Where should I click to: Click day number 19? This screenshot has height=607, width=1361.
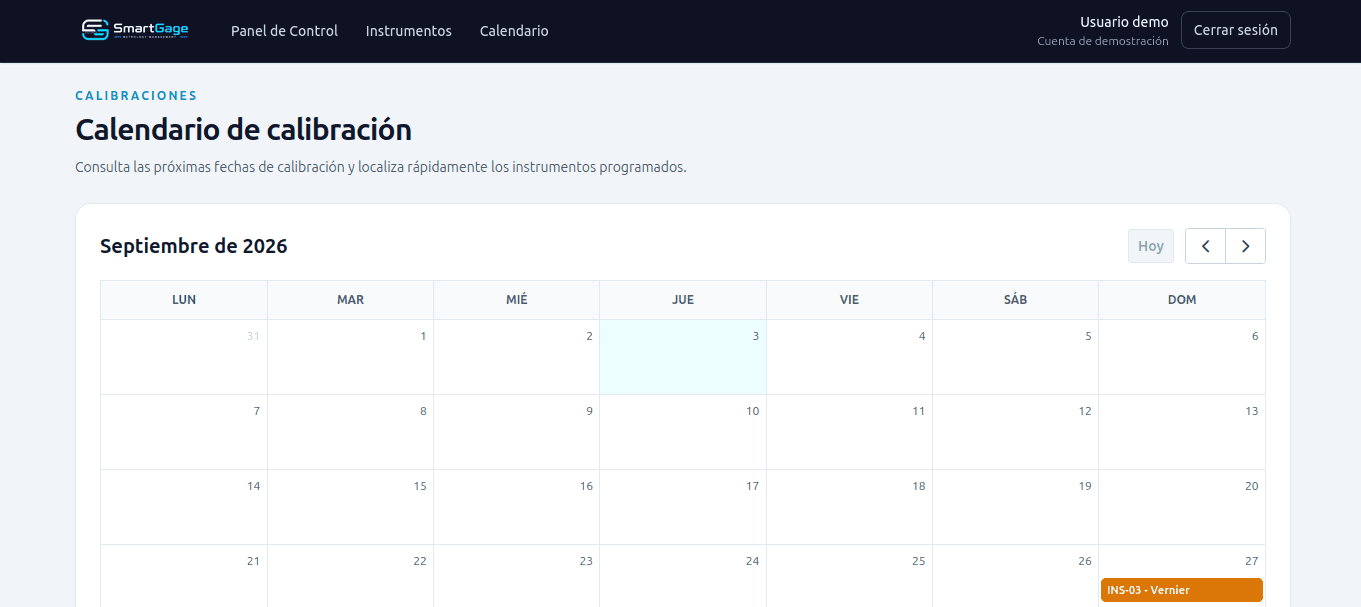click(1085, 486)
